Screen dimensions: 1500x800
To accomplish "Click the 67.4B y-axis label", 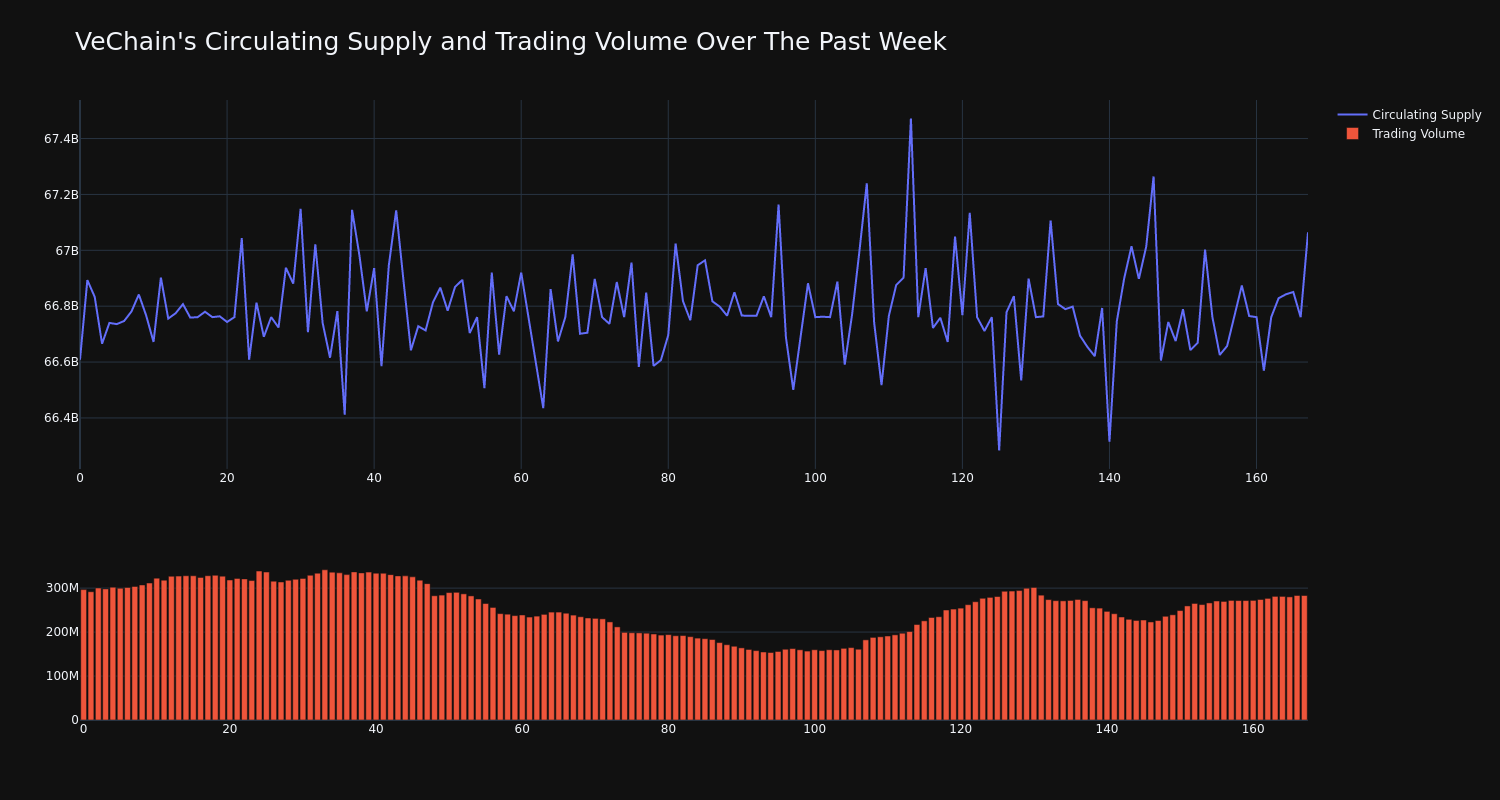I will point(61,139).
